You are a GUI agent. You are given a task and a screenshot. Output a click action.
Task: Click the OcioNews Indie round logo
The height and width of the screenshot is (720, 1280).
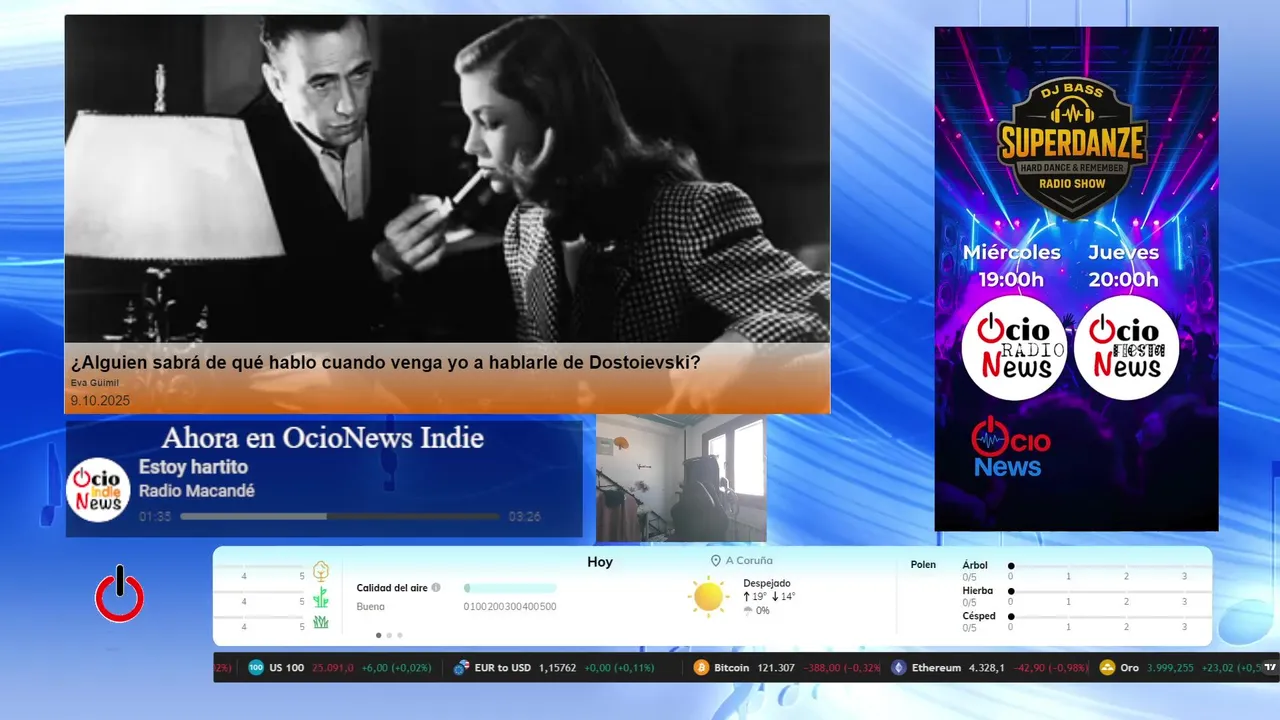click(98, 490)
